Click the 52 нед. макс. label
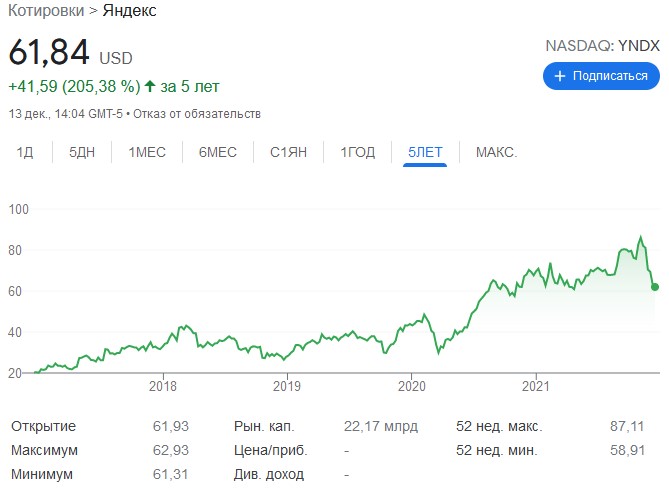 (499, 426)
